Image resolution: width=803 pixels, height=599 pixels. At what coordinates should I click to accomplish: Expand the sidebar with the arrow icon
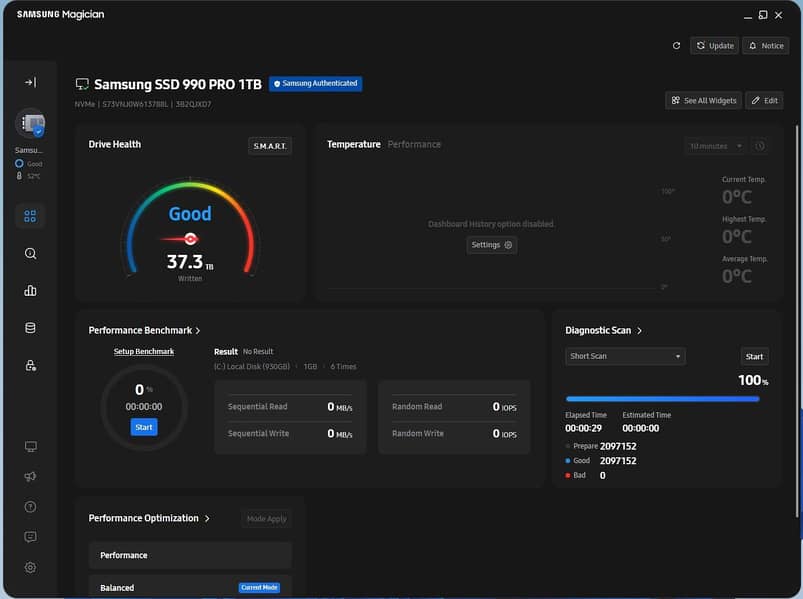[x=31, y=82]
